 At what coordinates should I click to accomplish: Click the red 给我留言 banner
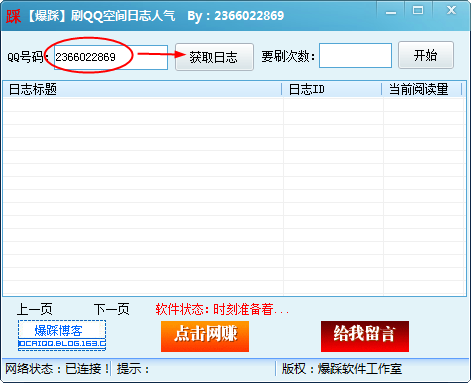(x=365, y=336)
